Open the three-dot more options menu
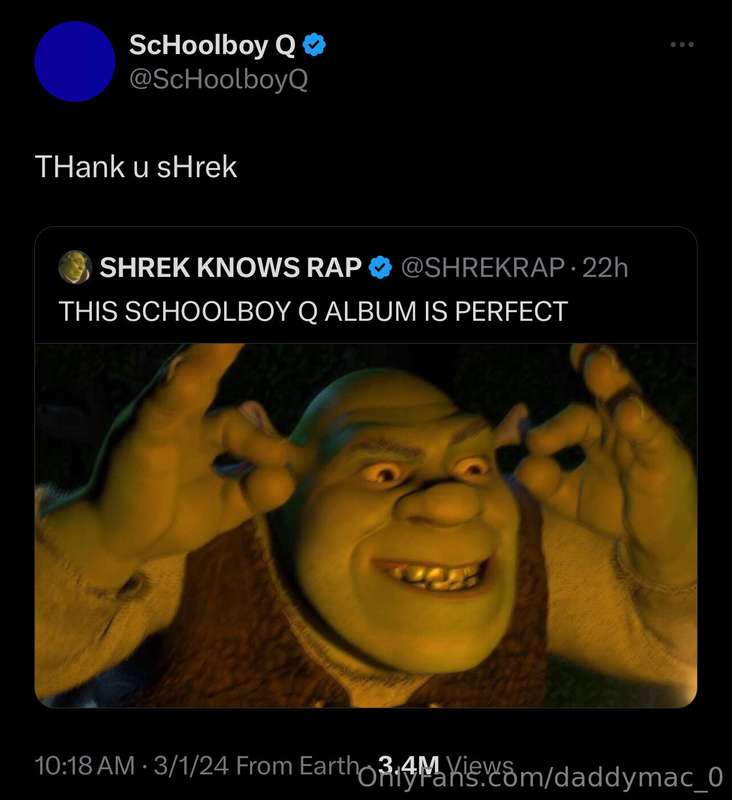Image resolution: width=732 pixels, height=800 pixels. click(681, 44)
